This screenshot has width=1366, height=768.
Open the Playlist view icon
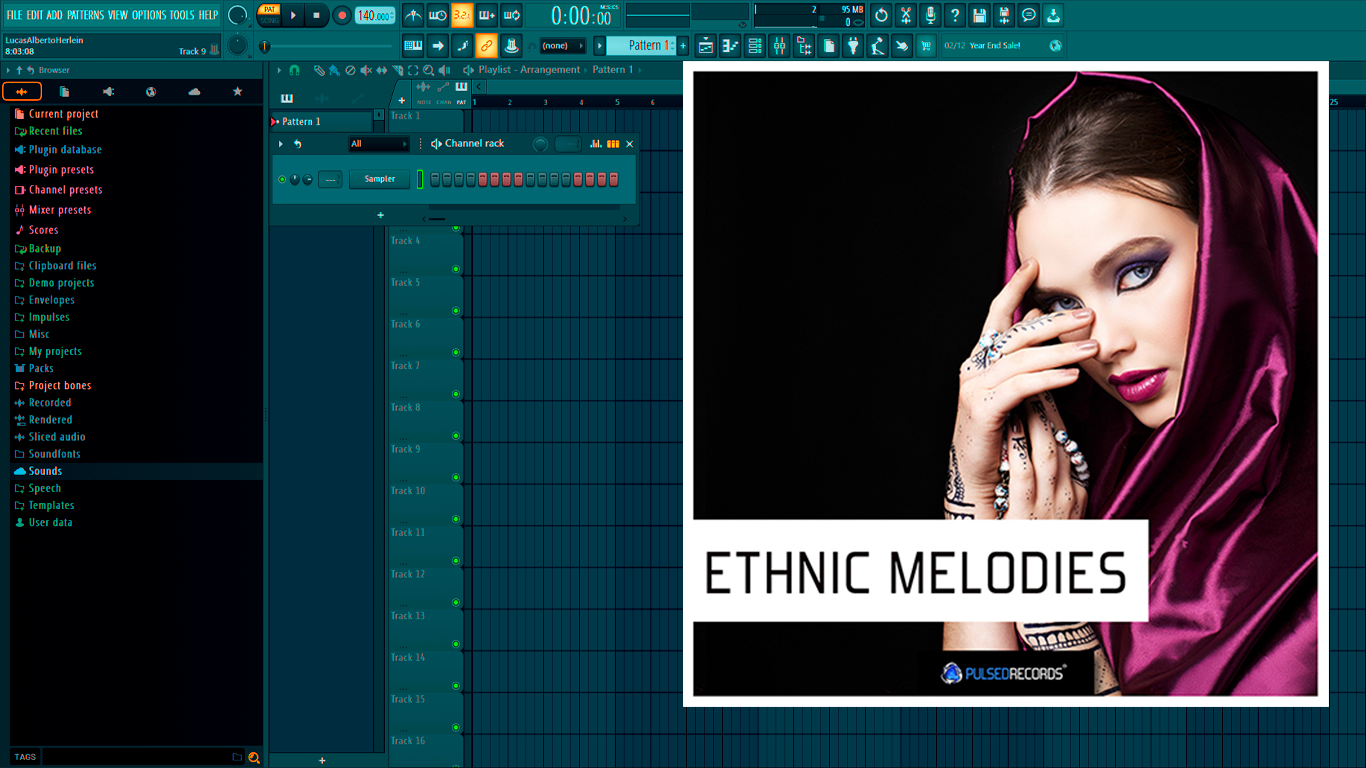coord(706,45)
